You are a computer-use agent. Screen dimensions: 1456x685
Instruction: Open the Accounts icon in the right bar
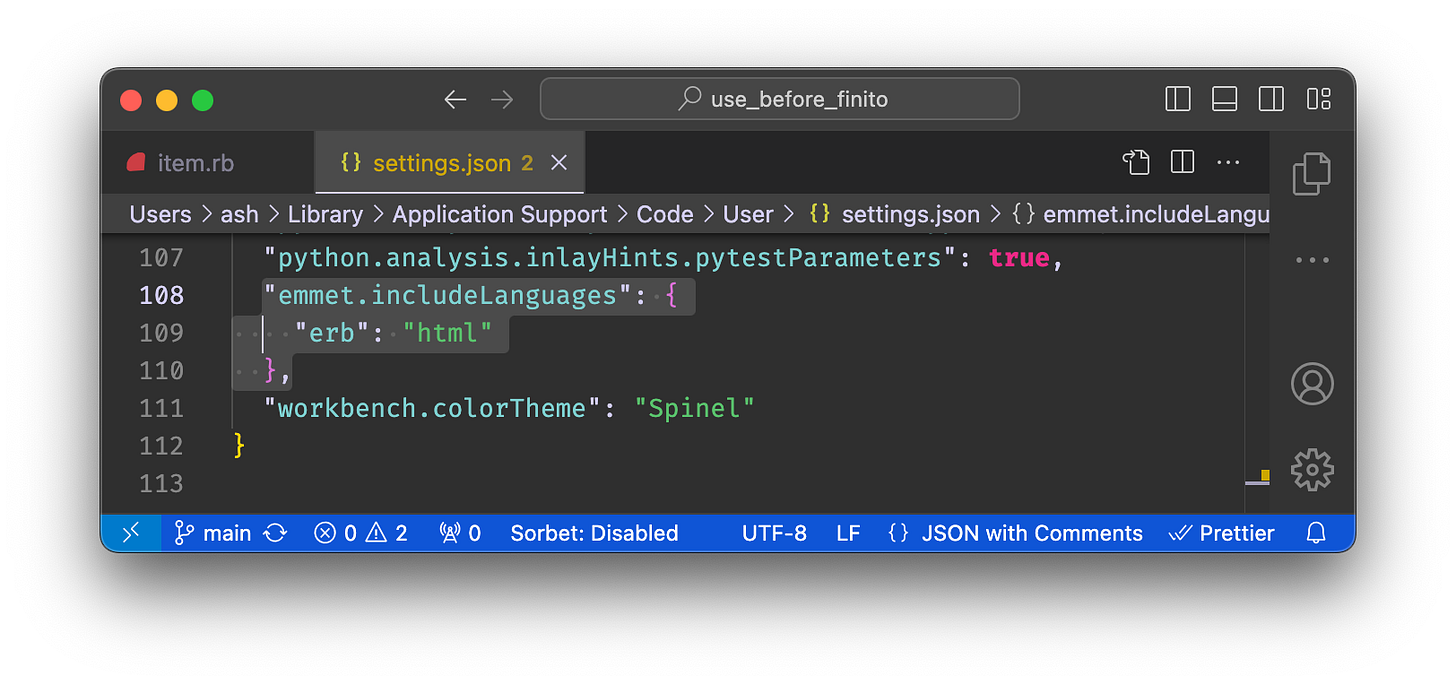[1312, 383]
